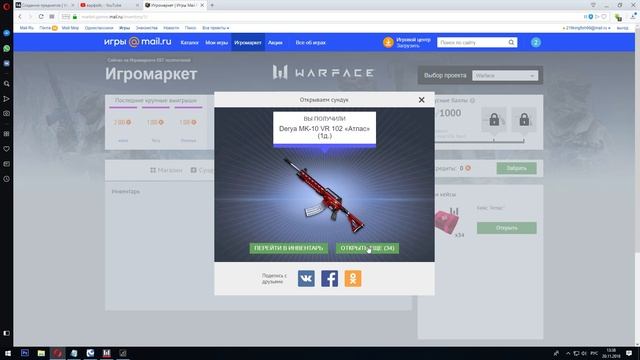The height and width of the screenshot is (360, 640).
Task: Click the address bar URL
Action: coord(114,17)
